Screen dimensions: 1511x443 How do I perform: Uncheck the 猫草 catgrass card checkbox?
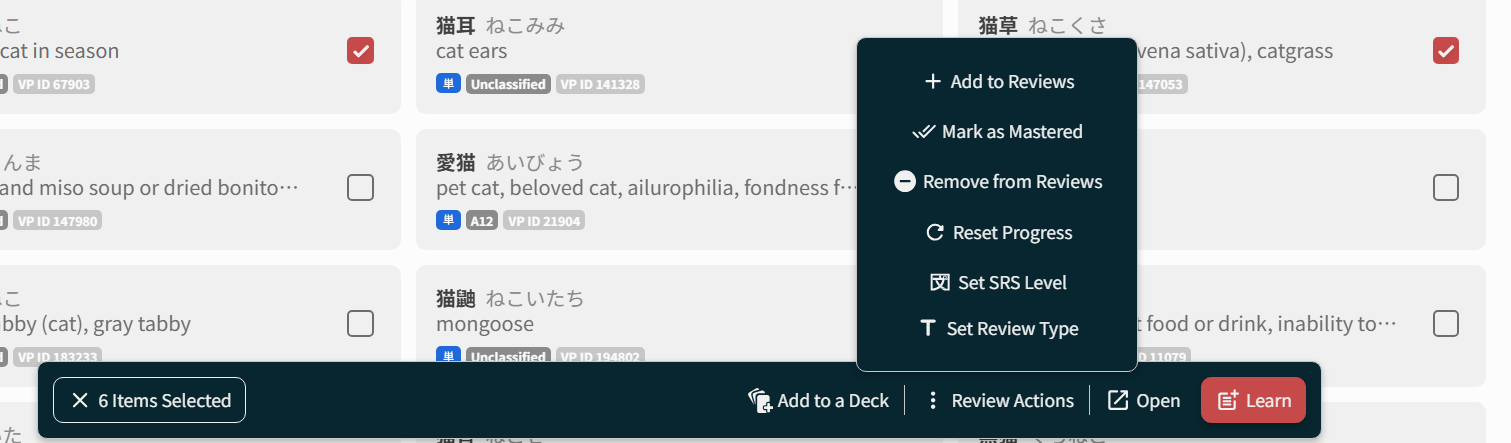tap(1445, 50)
